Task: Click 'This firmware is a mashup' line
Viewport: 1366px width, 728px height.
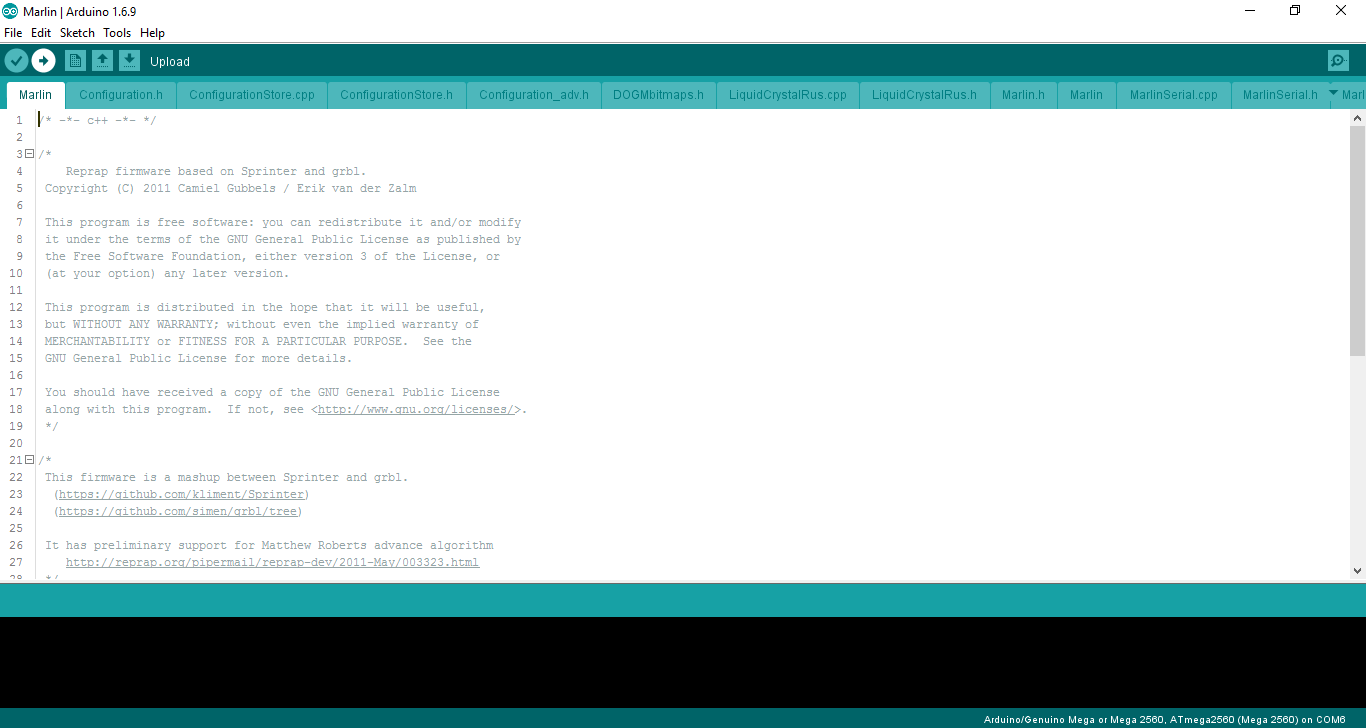Action: point(227,477)
